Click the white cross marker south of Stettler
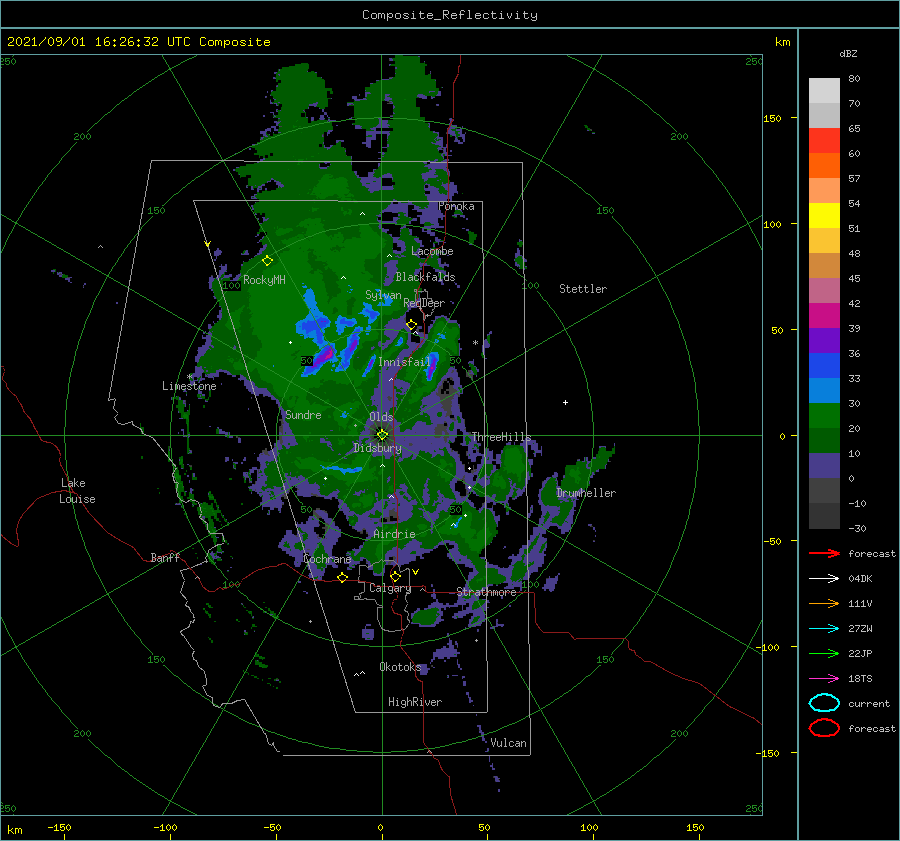The width and height of the screenshot is (900, 841). pos(565,402)
